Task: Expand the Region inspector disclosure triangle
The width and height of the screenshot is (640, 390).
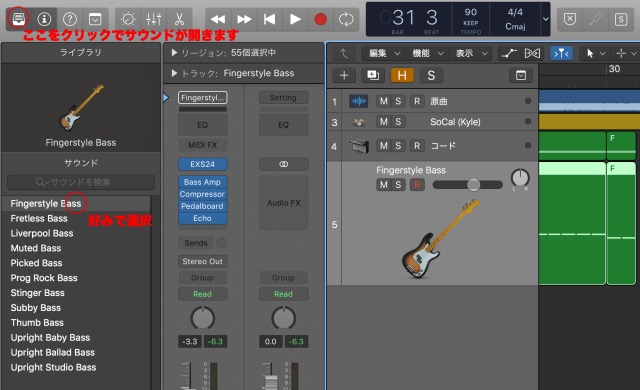Action: [174, 53]
